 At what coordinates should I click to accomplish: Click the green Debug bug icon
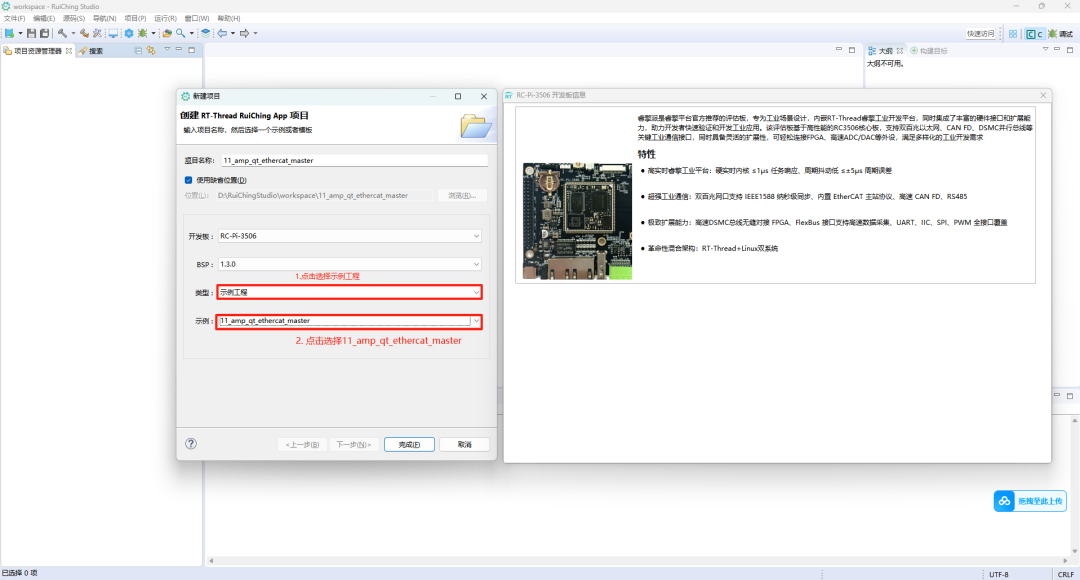(143, 33)
